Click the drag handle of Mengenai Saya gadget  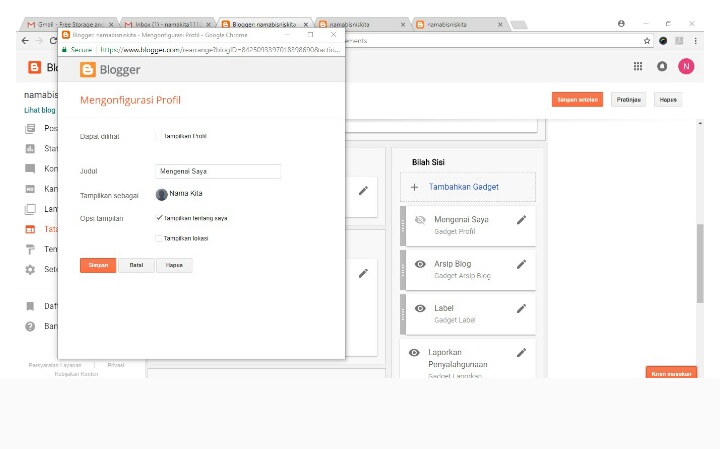pyautogui.click(x=403, y=226)
